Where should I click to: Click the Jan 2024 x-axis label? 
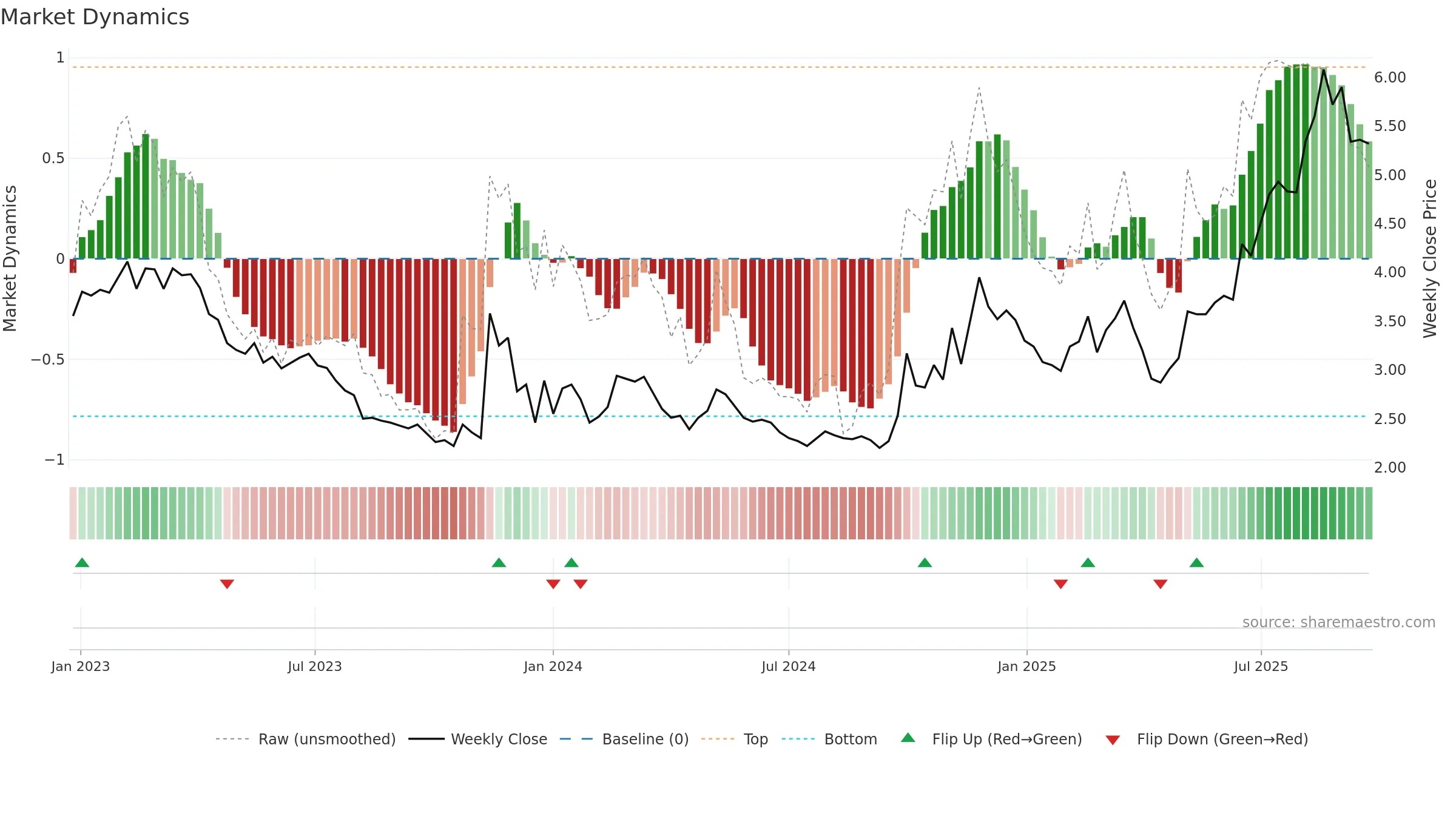(553, 666)
